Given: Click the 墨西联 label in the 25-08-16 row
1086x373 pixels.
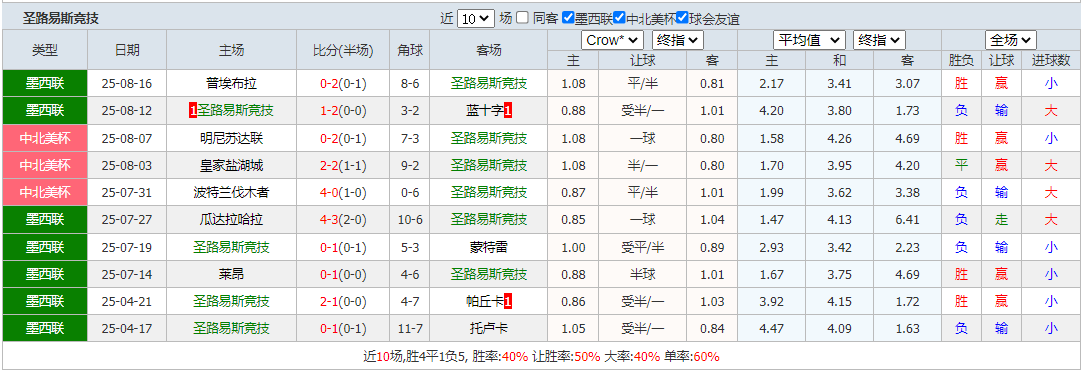Looking at the screenshot, I should click(45, 84).
